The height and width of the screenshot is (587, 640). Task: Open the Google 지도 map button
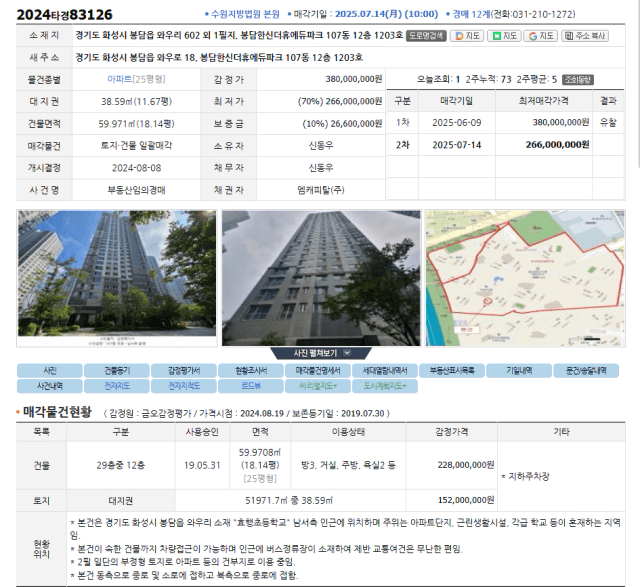pos(541,36)
